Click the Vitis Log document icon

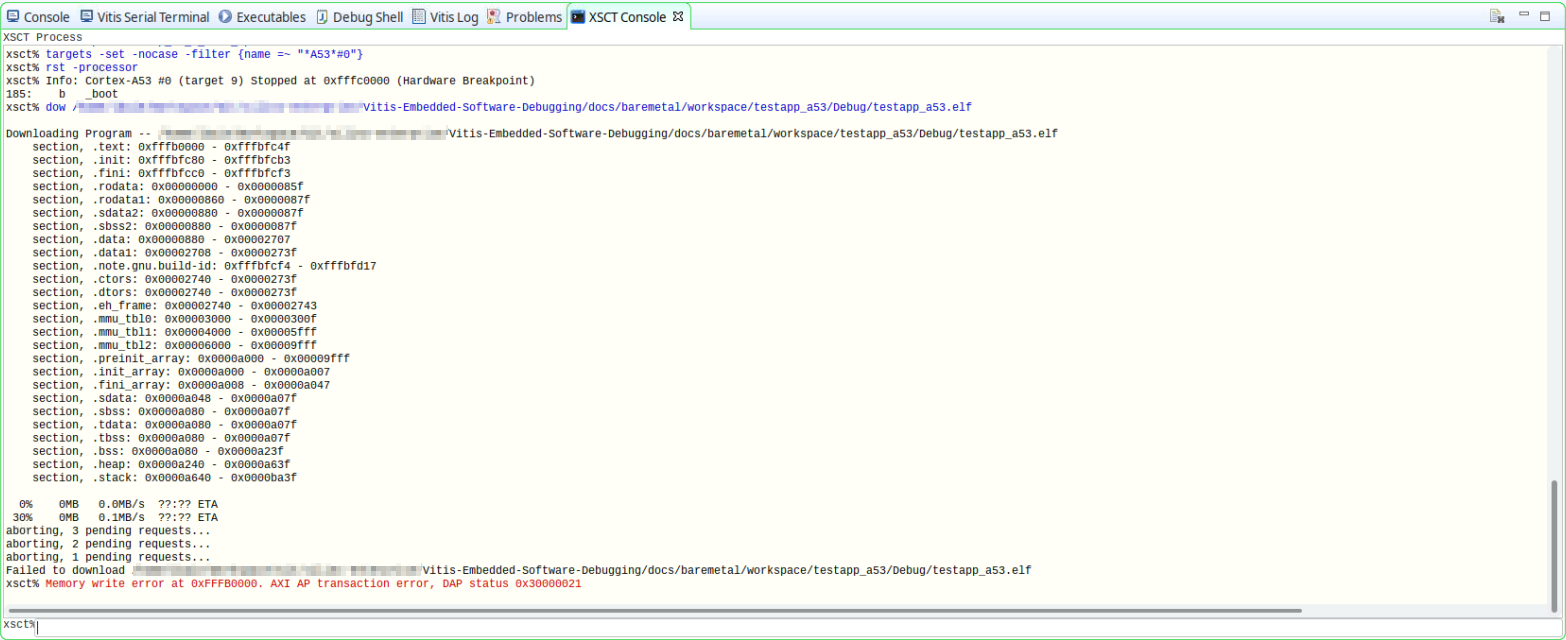click(x=418, y=16)
